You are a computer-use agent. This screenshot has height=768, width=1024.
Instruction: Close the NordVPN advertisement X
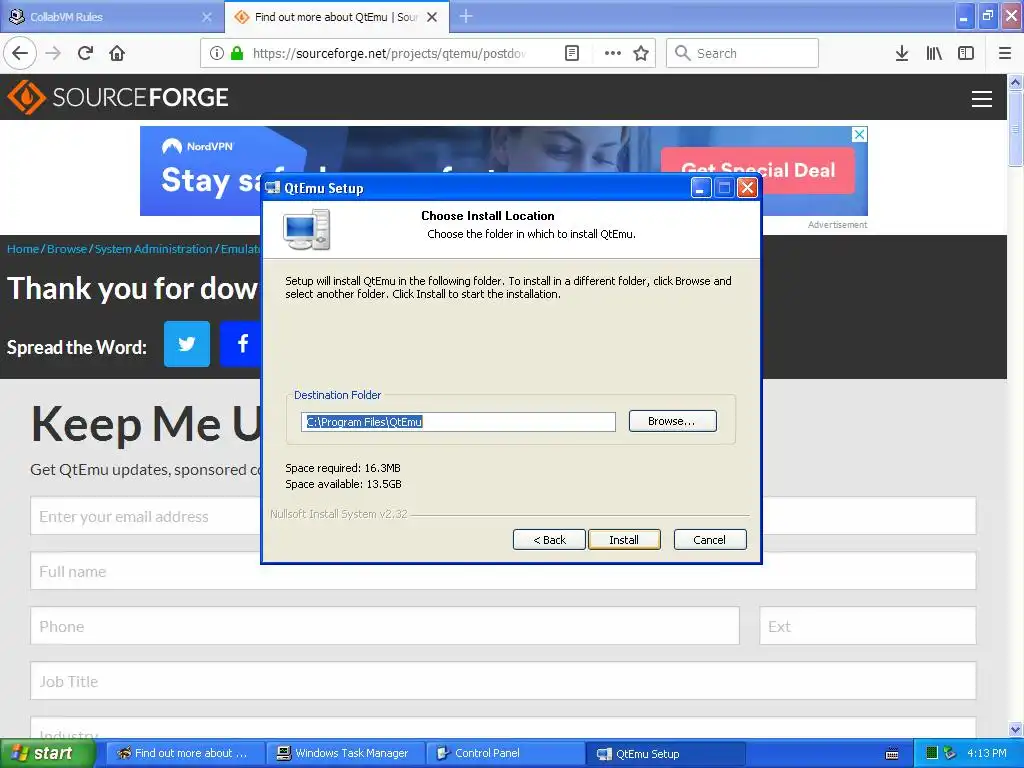point(859,134)
